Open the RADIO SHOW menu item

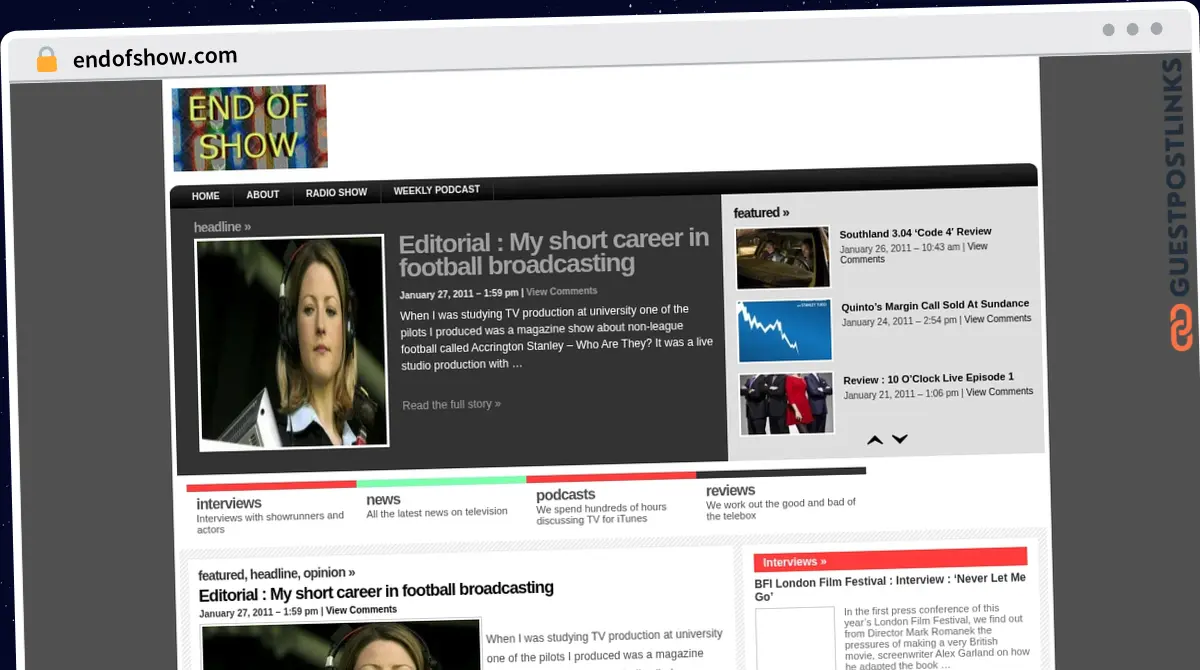click(x=336, y=192)
